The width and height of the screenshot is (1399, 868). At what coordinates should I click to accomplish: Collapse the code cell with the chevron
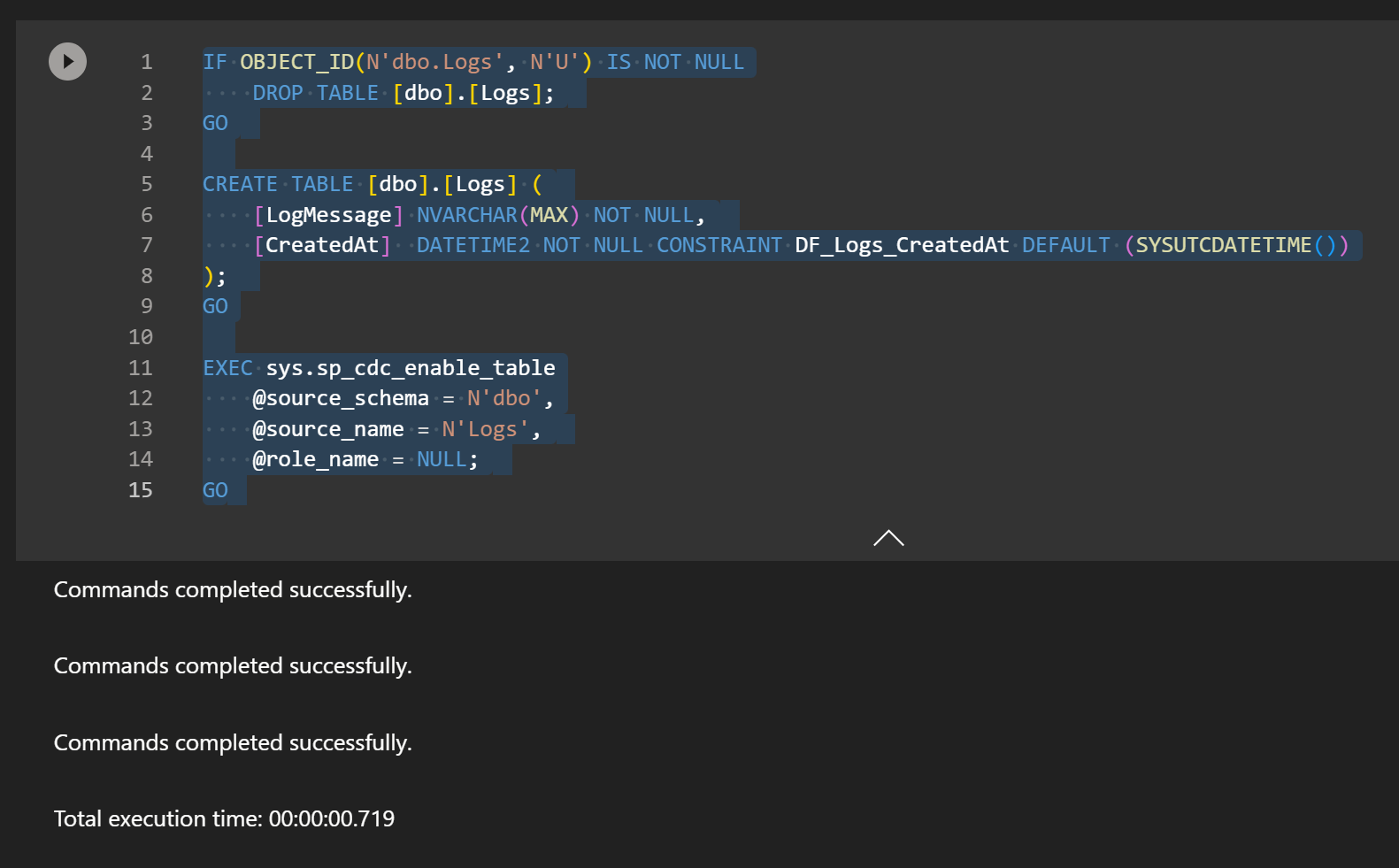click(888, 538)
